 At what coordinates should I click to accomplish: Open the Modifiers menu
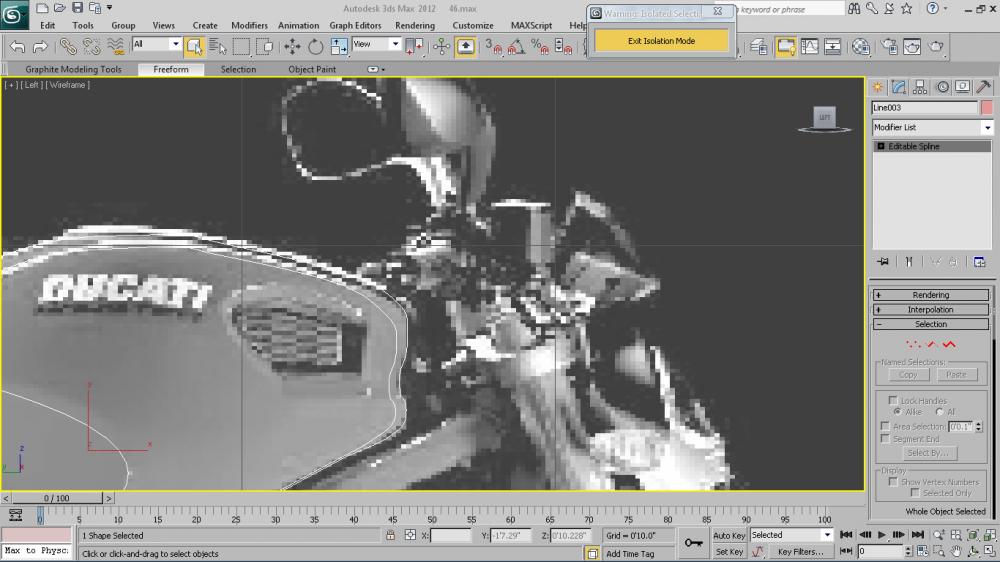[249, 25]
